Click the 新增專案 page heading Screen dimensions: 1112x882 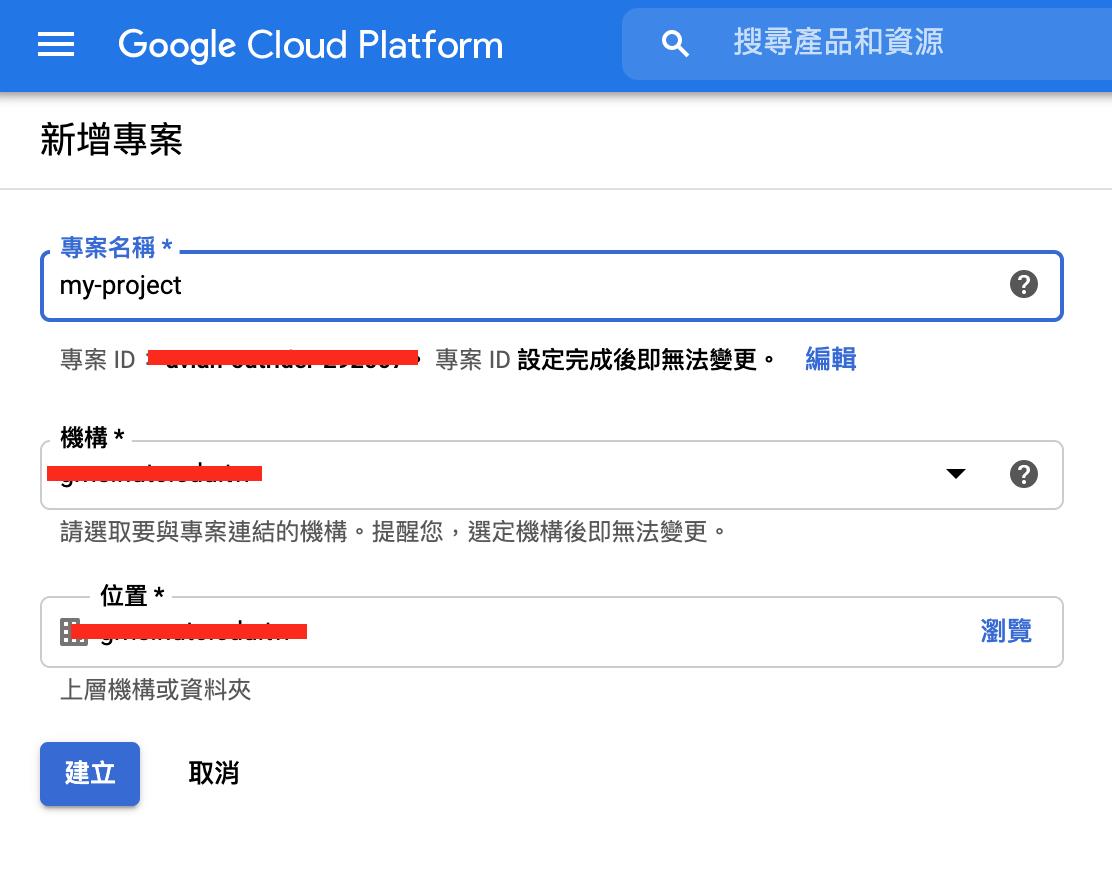[111, 139]
